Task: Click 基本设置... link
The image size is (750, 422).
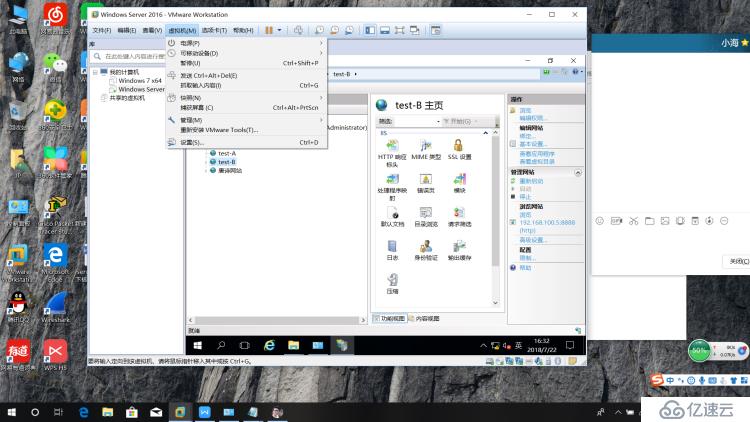Action: point(533,144)
